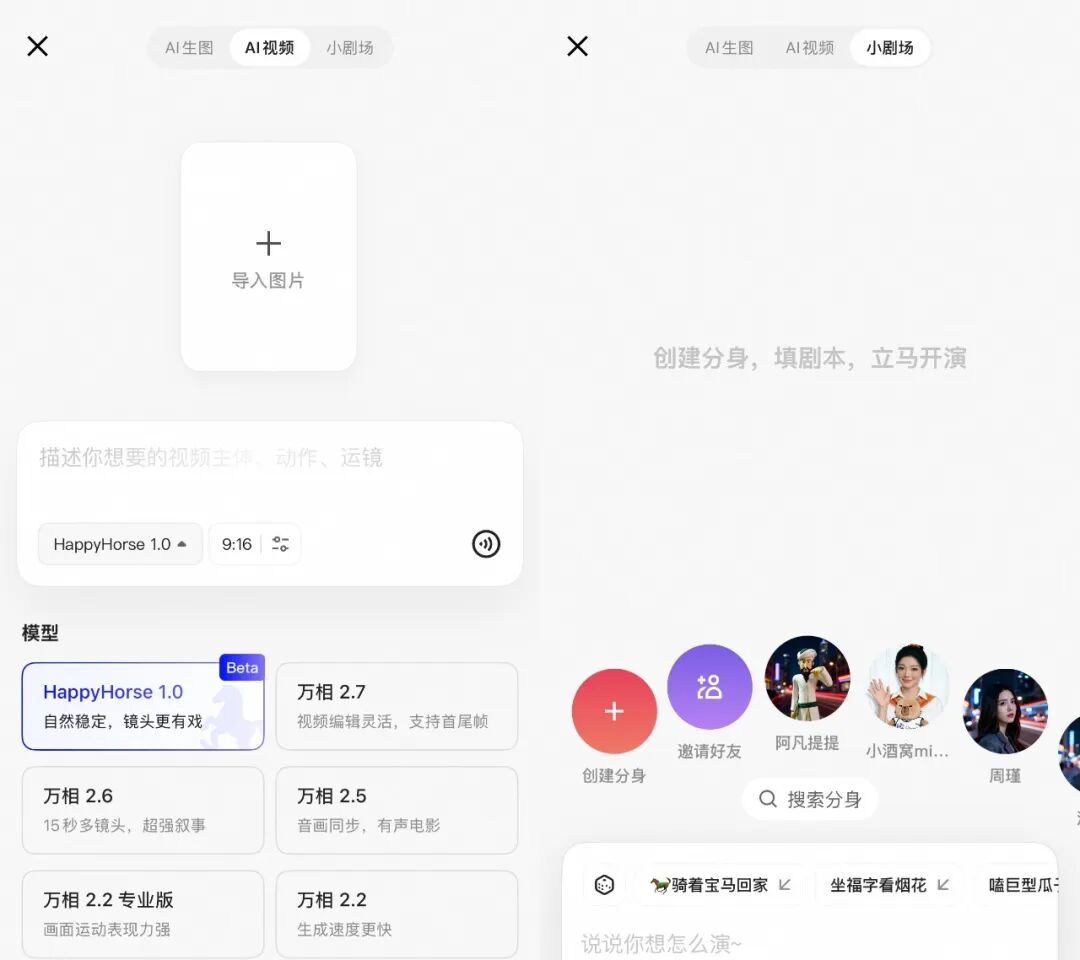Select the HappyHorse 1.0 Beta model card

pyautogui.click(x=143, y=705)
